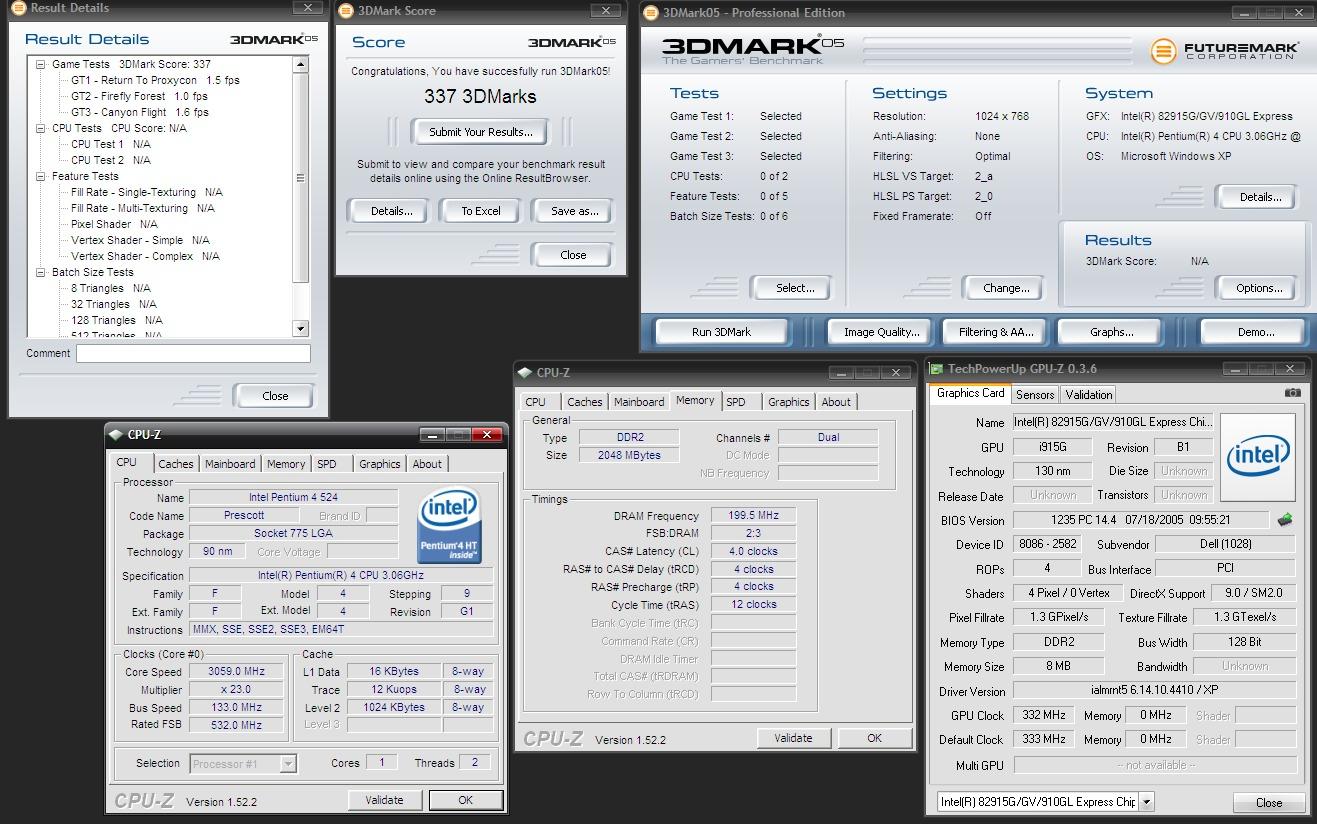This screenshot has width=1317, height=824.
Task: Click the 337 3DMarks score text
Action: 480,97
